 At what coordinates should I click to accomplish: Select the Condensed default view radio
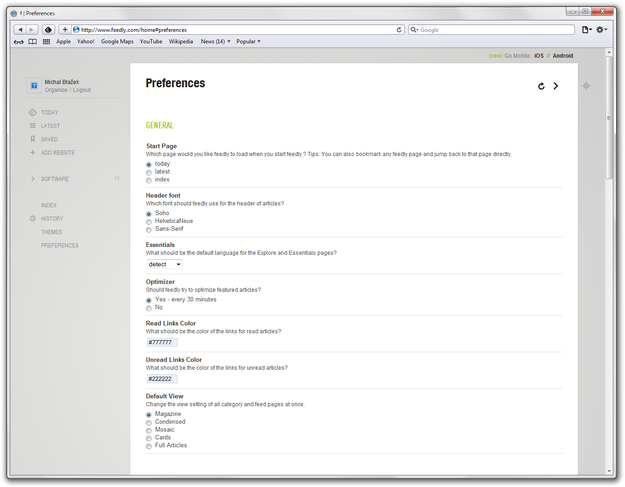[149, 422]
